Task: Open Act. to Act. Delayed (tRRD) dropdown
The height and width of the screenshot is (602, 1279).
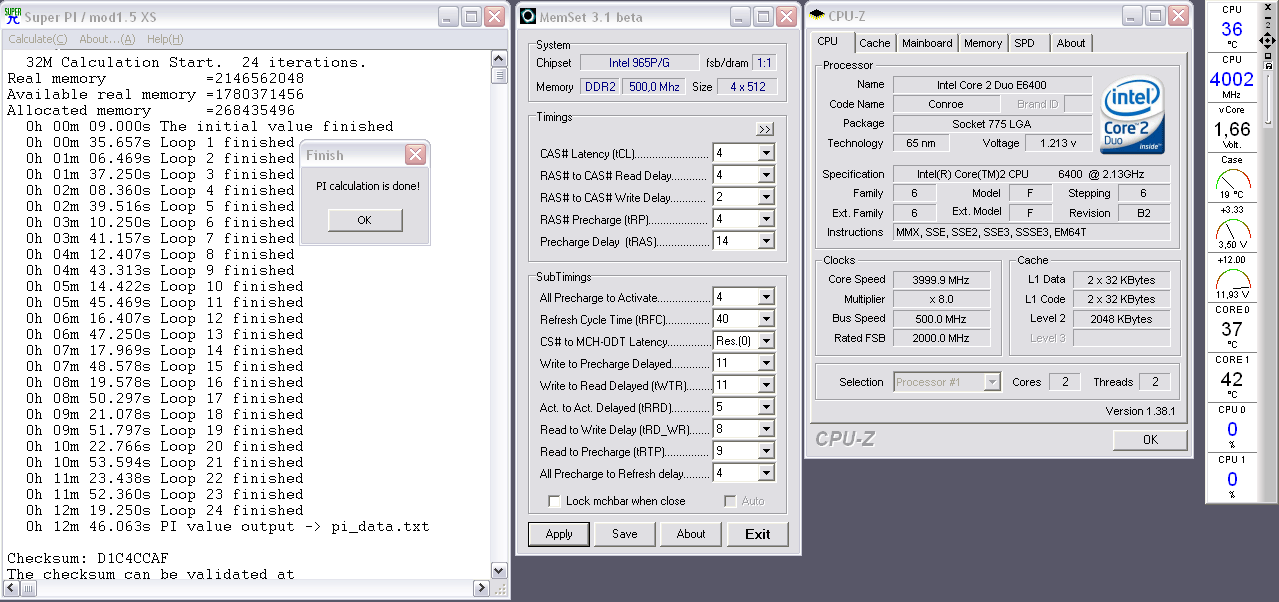Action: tap(766, 407)
